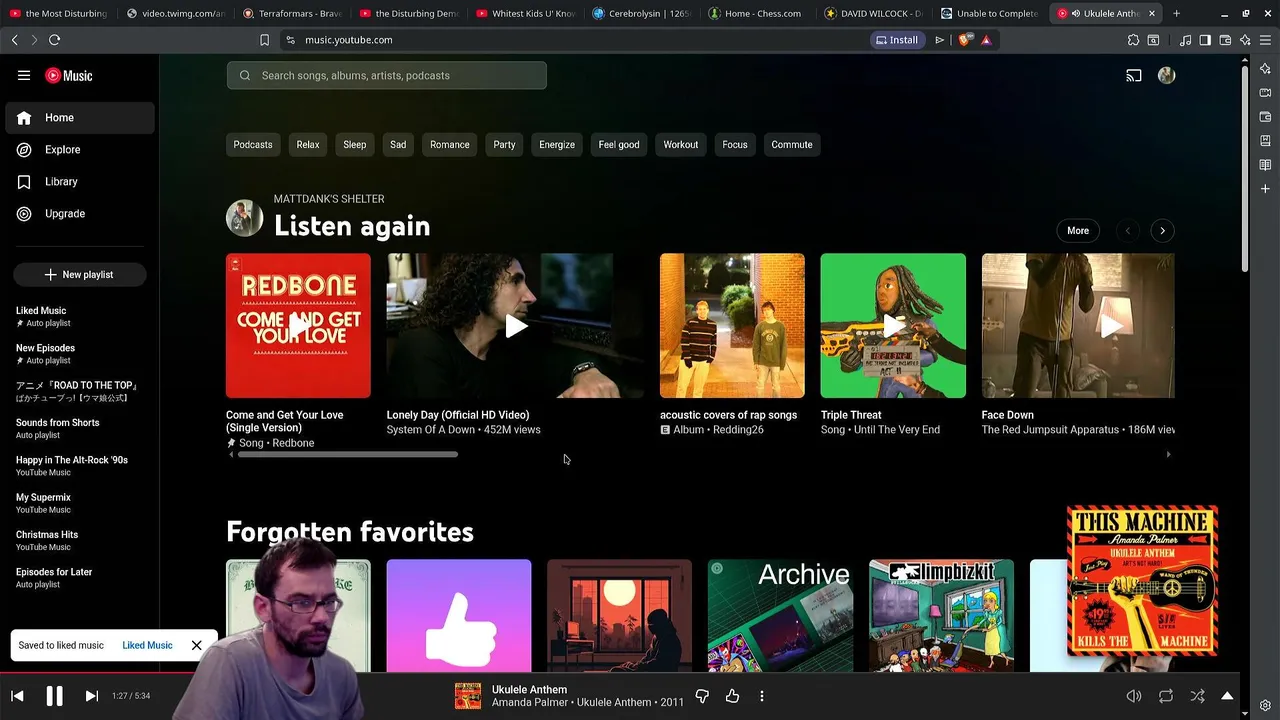Select Explore in the sidebar
This screenshot has width=1280, height=720.
[80, 149]
